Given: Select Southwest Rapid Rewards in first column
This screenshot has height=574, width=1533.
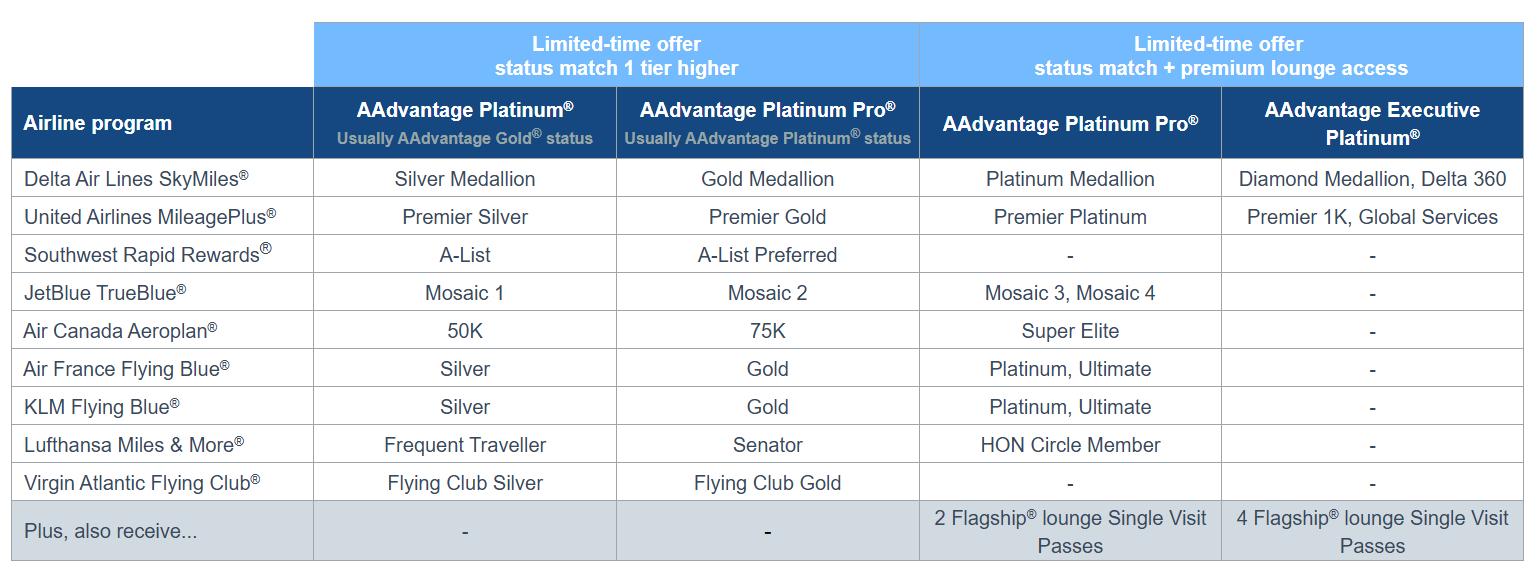Looking at the screenshot, I should pyautogui.click(x=148, y=255).
